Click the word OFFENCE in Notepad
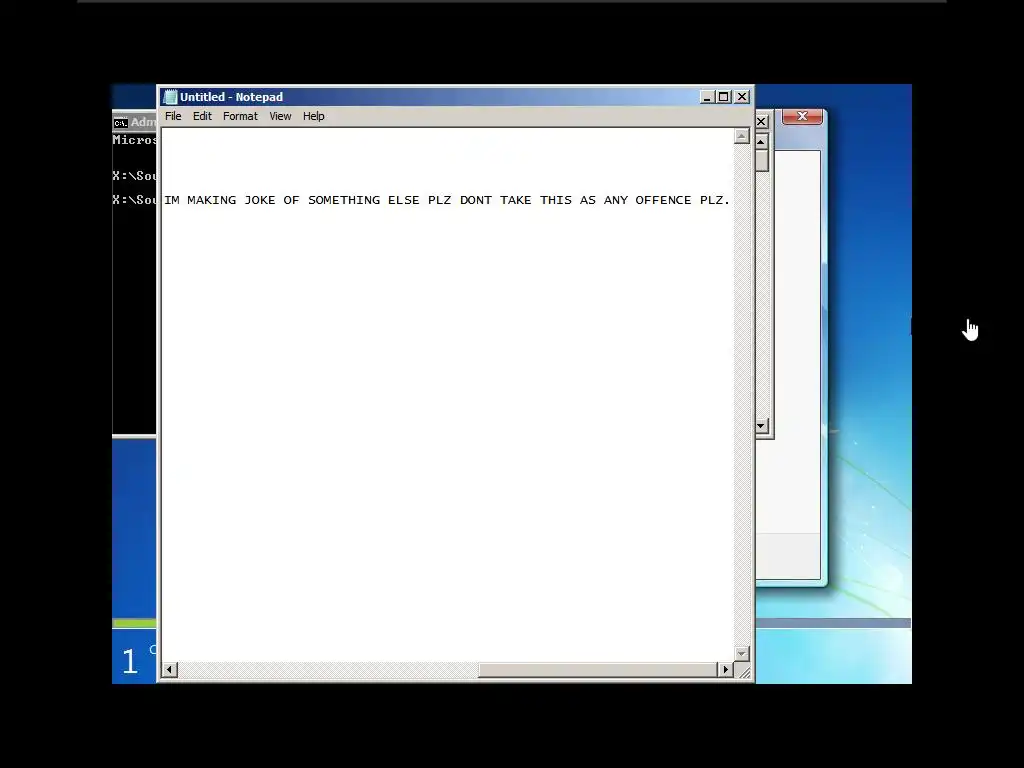The height and width of the screenshot is (768, 1024). tap(663, 200)
